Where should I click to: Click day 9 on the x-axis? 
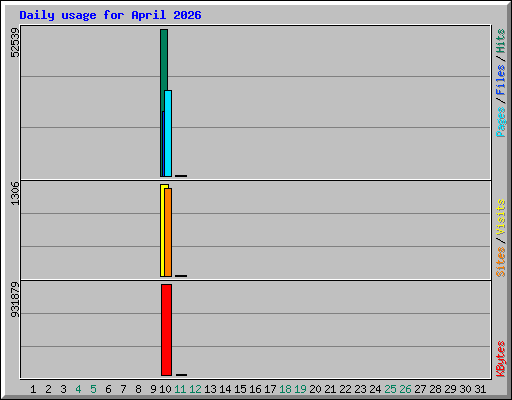(x=153, y=389)
